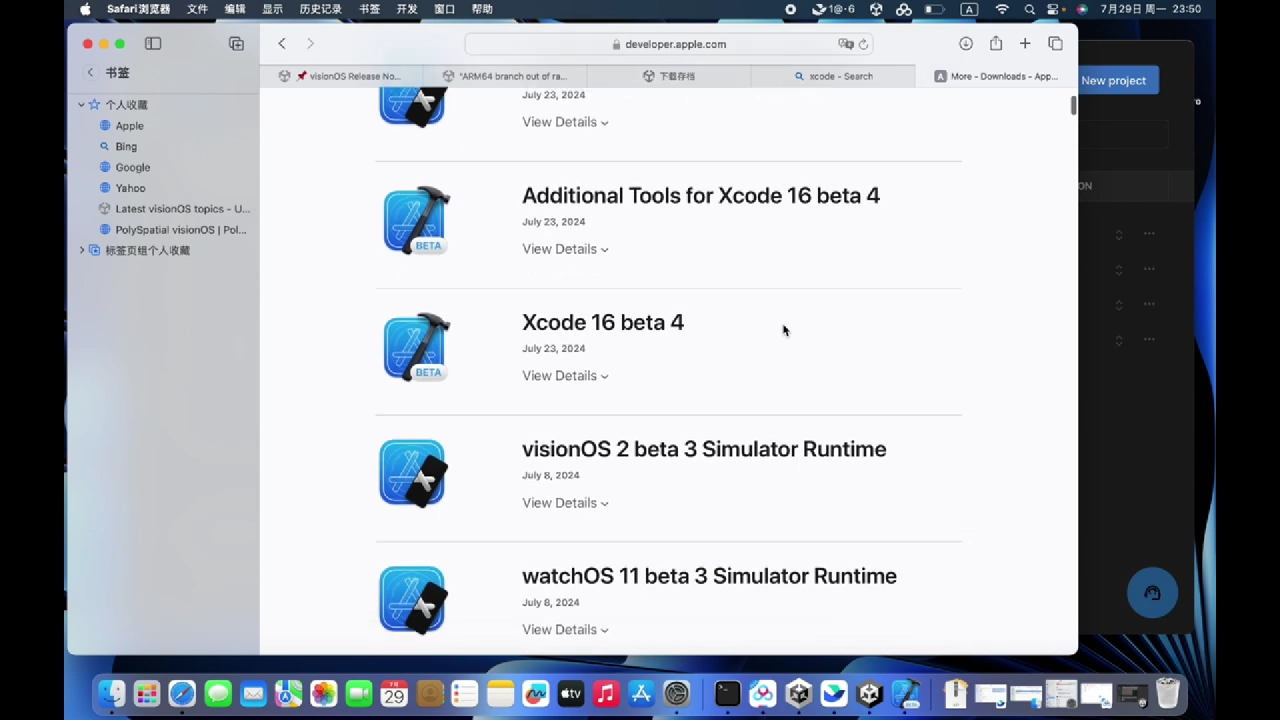Expand View Details for watchOS 11 beta 3

(565, 630)
